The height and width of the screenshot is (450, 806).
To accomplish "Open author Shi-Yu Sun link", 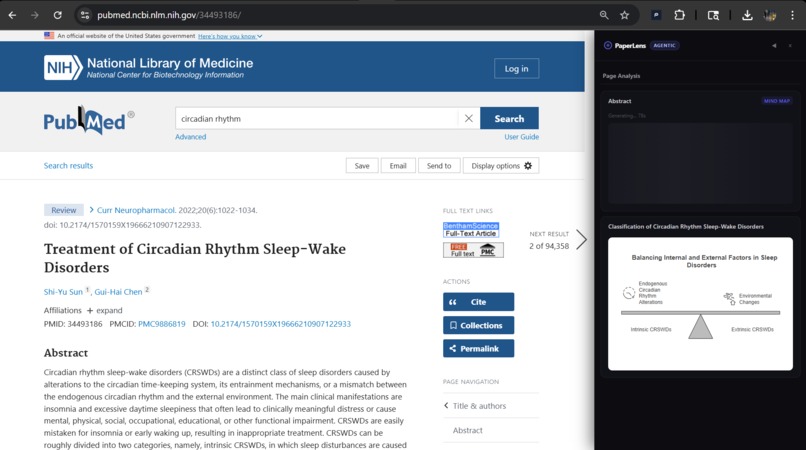I will [x=63, y=292].
